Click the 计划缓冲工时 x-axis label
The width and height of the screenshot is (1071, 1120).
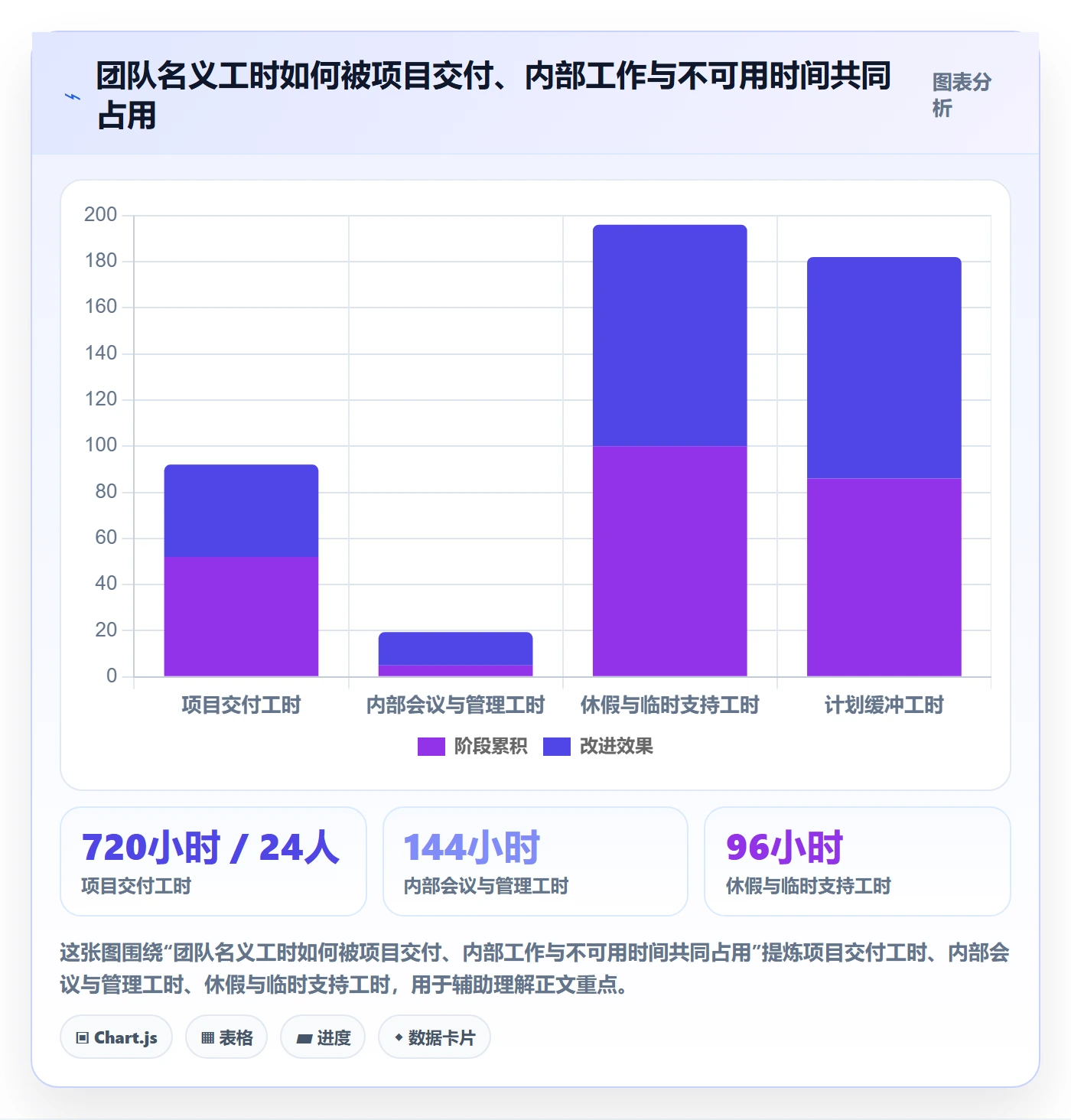[x=884, y=705]
